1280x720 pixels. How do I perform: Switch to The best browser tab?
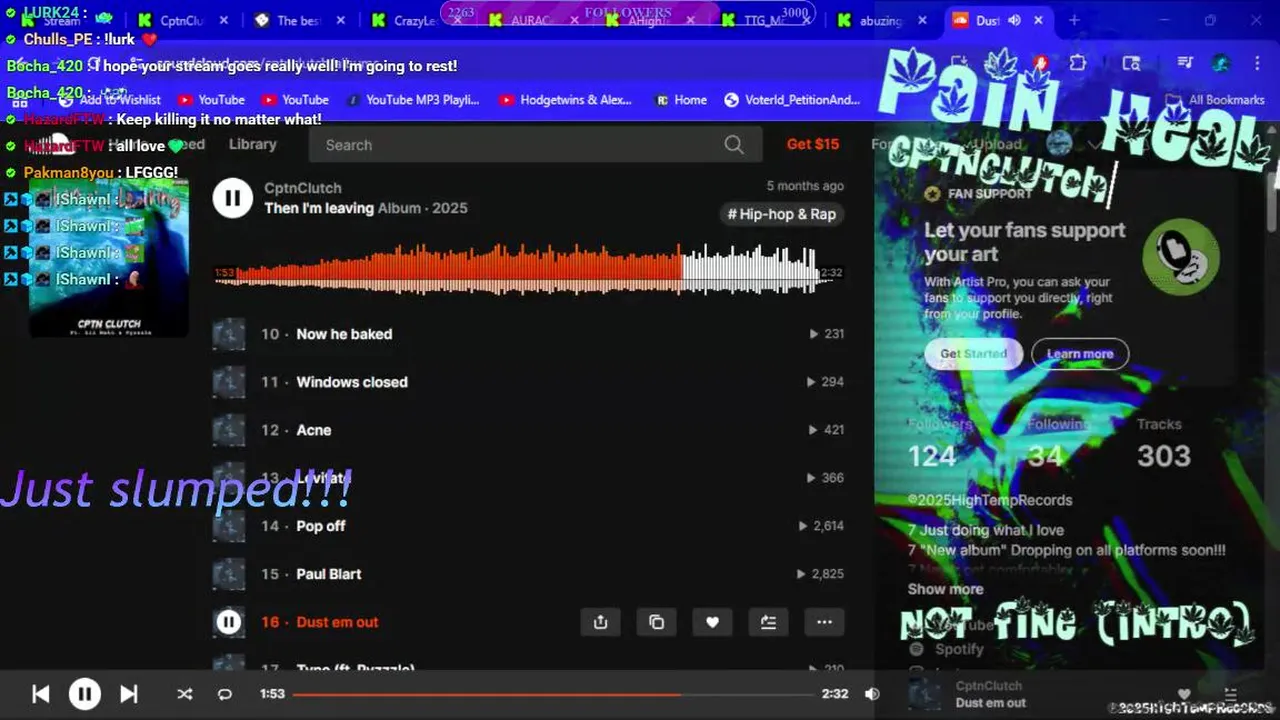tap(298, 20)
